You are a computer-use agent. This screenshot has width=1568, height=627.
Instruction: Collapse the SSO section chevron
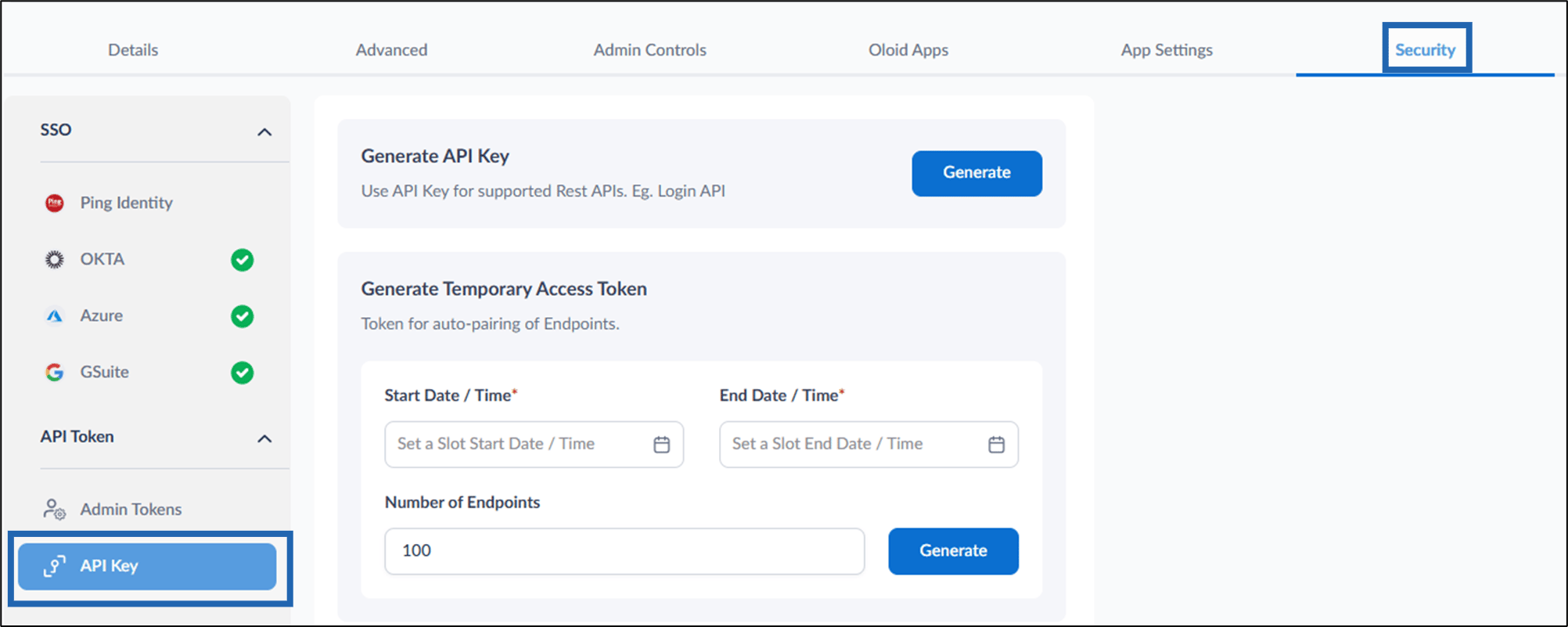point(264,132)
